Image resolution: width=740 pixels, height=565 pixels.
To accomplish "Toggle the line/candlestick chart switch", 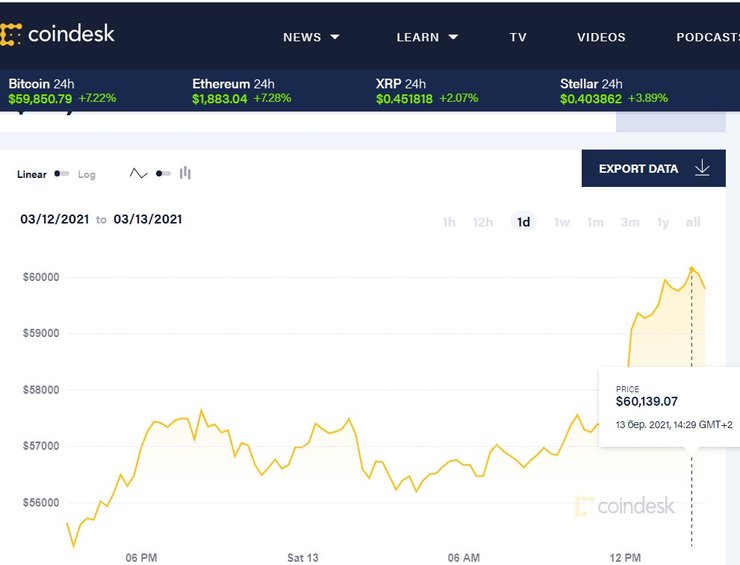I will click(x=163, y=174).
